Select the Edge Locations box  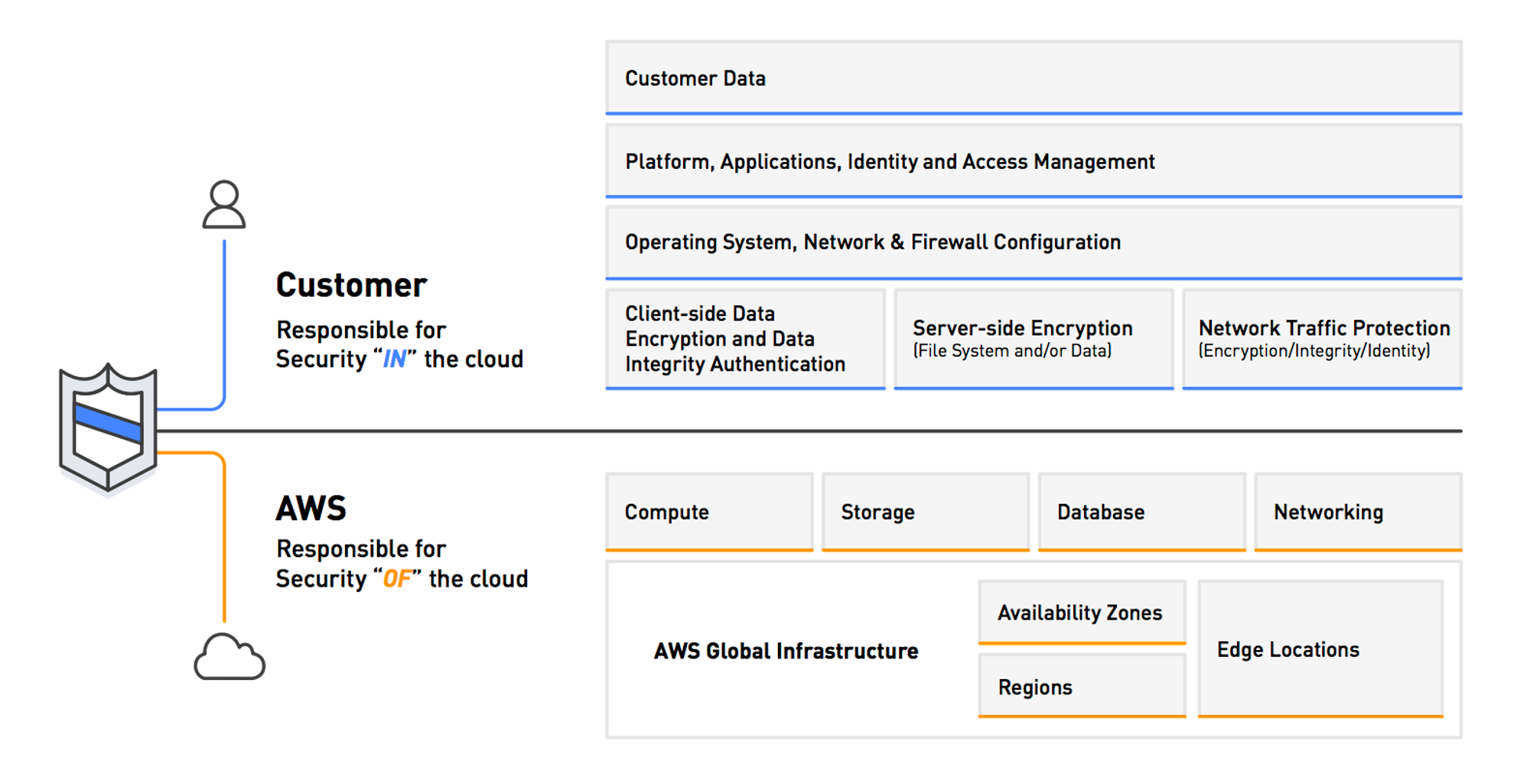(1320, 649)
